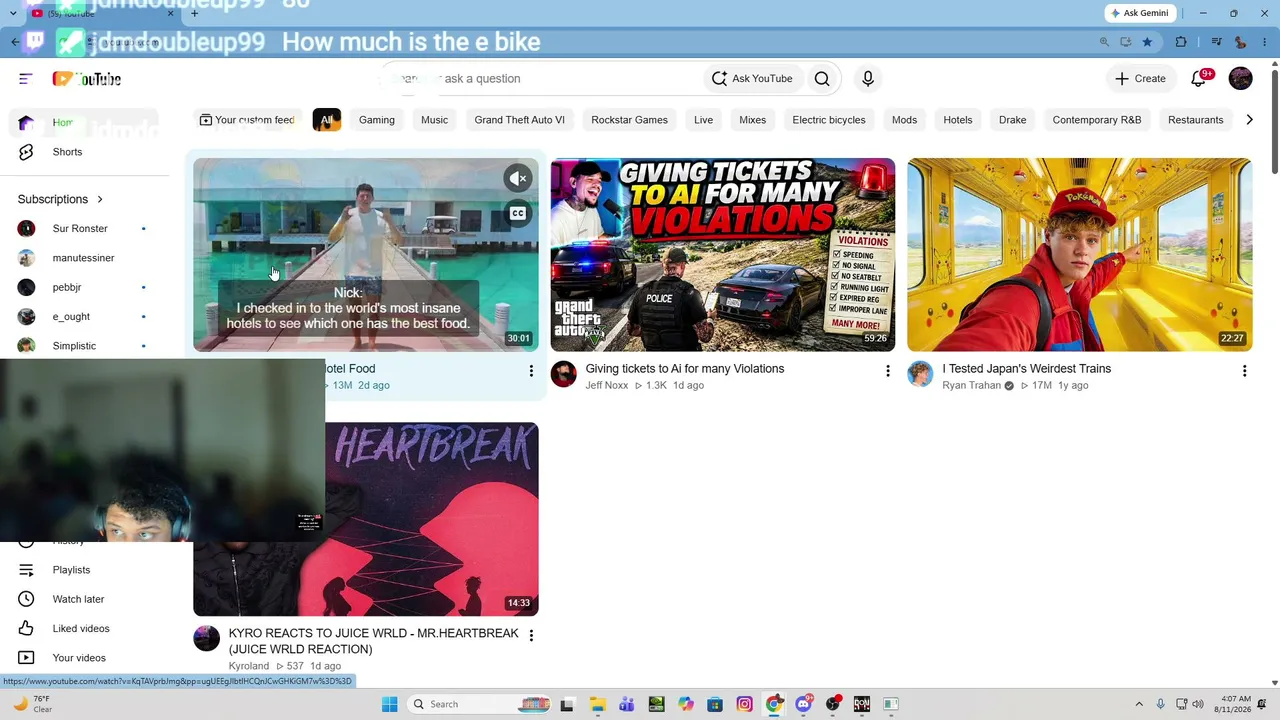Select the Live filter chip
Screen dimensions: 1280x720
tap(704, 120)
